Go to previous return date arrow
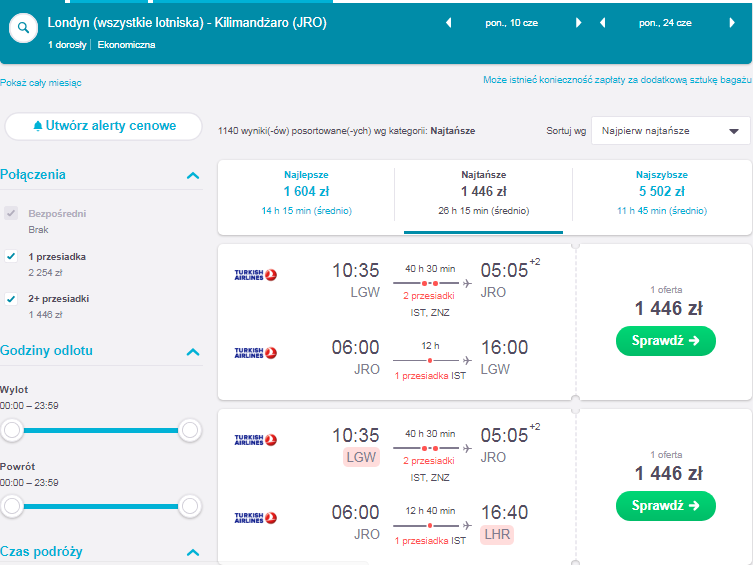This screenshot has width=753, height=565. pos(602,23)
